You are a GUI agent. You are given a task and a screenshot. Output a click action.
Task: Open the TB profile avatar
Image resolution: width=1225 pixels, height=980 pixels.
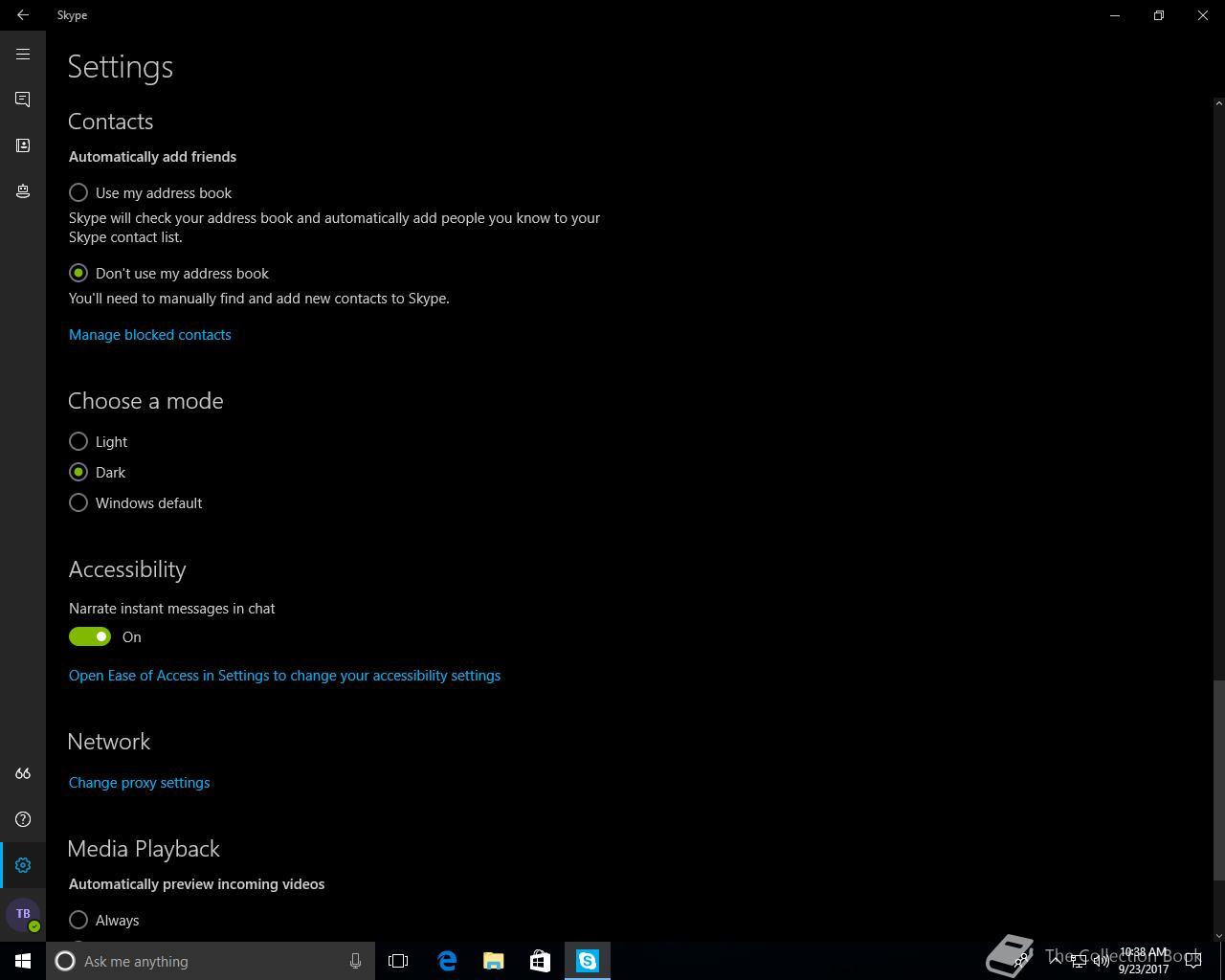click(23, 914)
